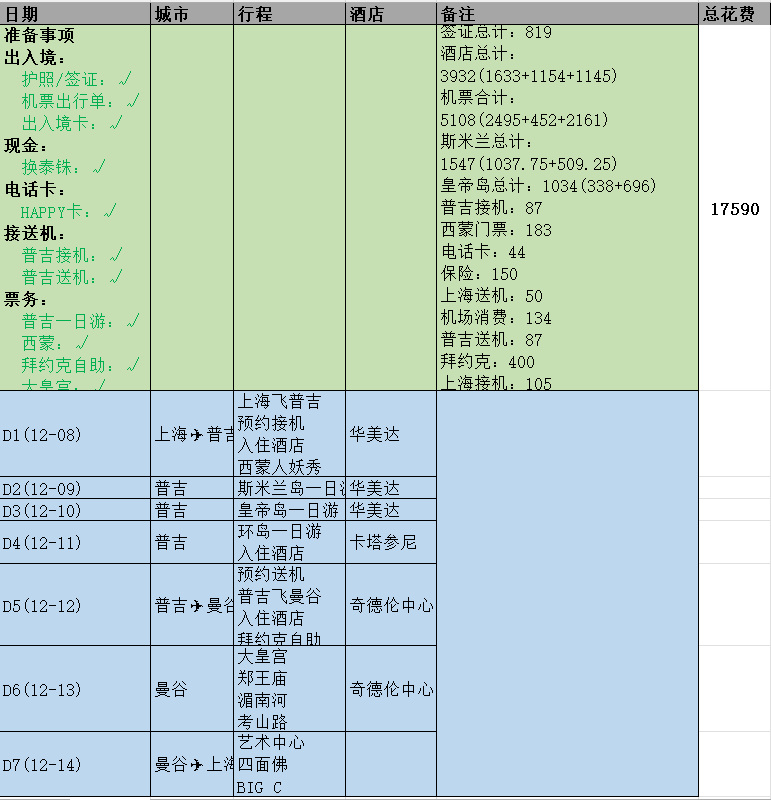Select the D5(12-12) date cell
This screenshot has width=771, height=800.
point(75,605)
